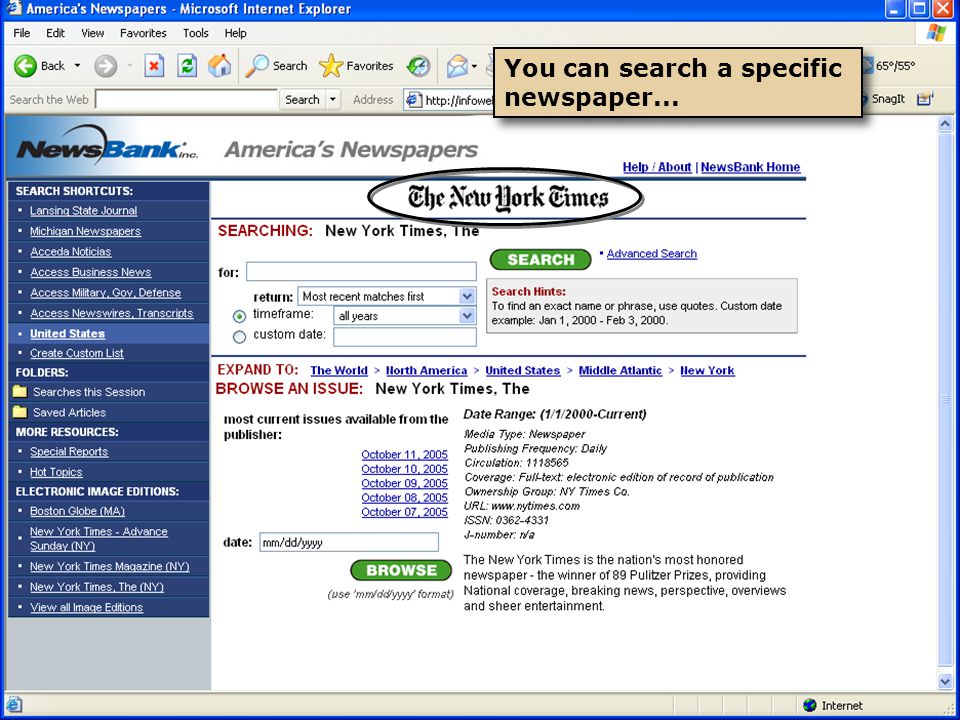Open the timeframe all years dropdown
The width and height of the screenshot is (960, 720).
[467, 316]
